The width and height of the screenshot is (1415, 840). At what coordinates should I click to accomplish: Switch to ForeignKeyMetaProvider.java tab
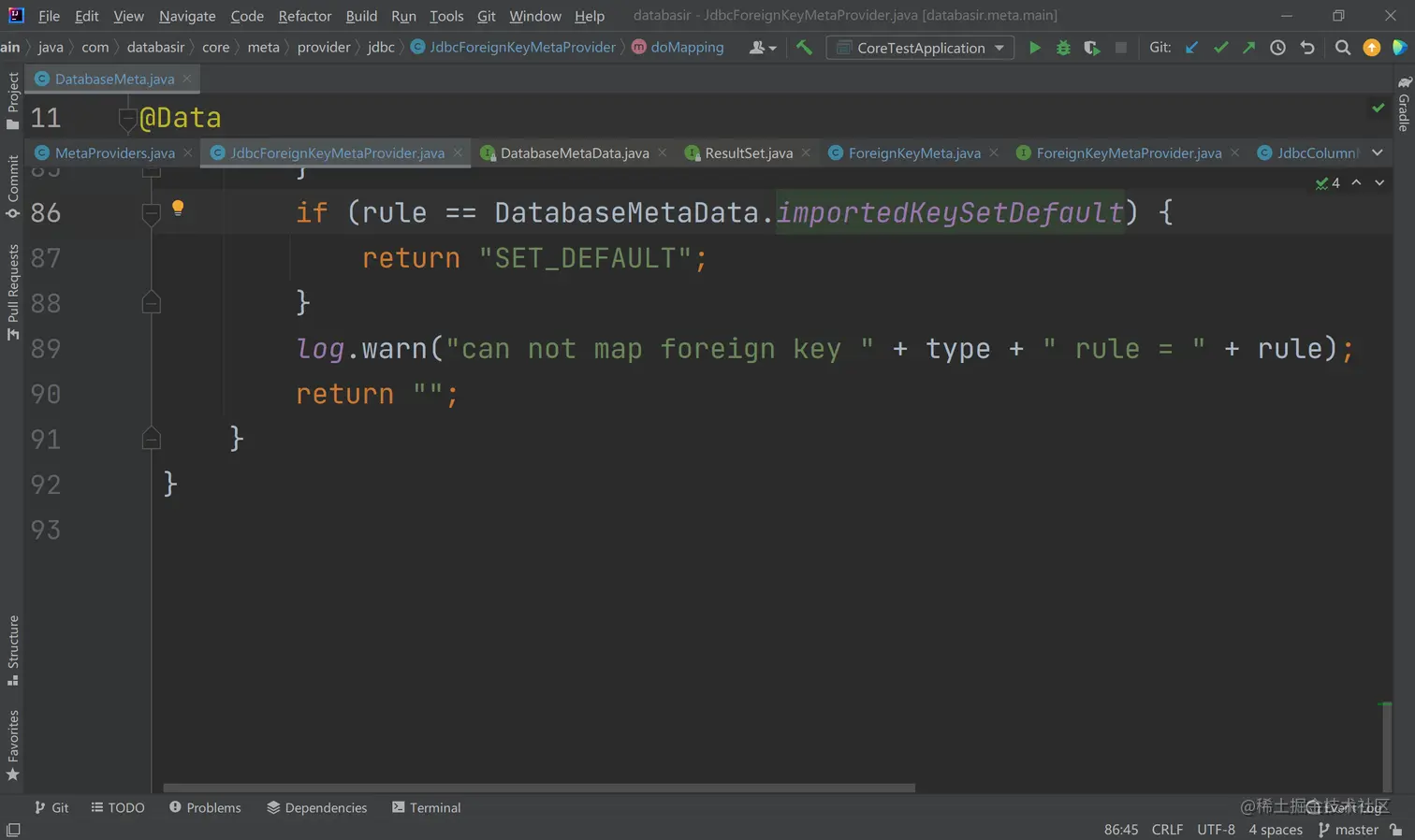[x=1129, y=152]
